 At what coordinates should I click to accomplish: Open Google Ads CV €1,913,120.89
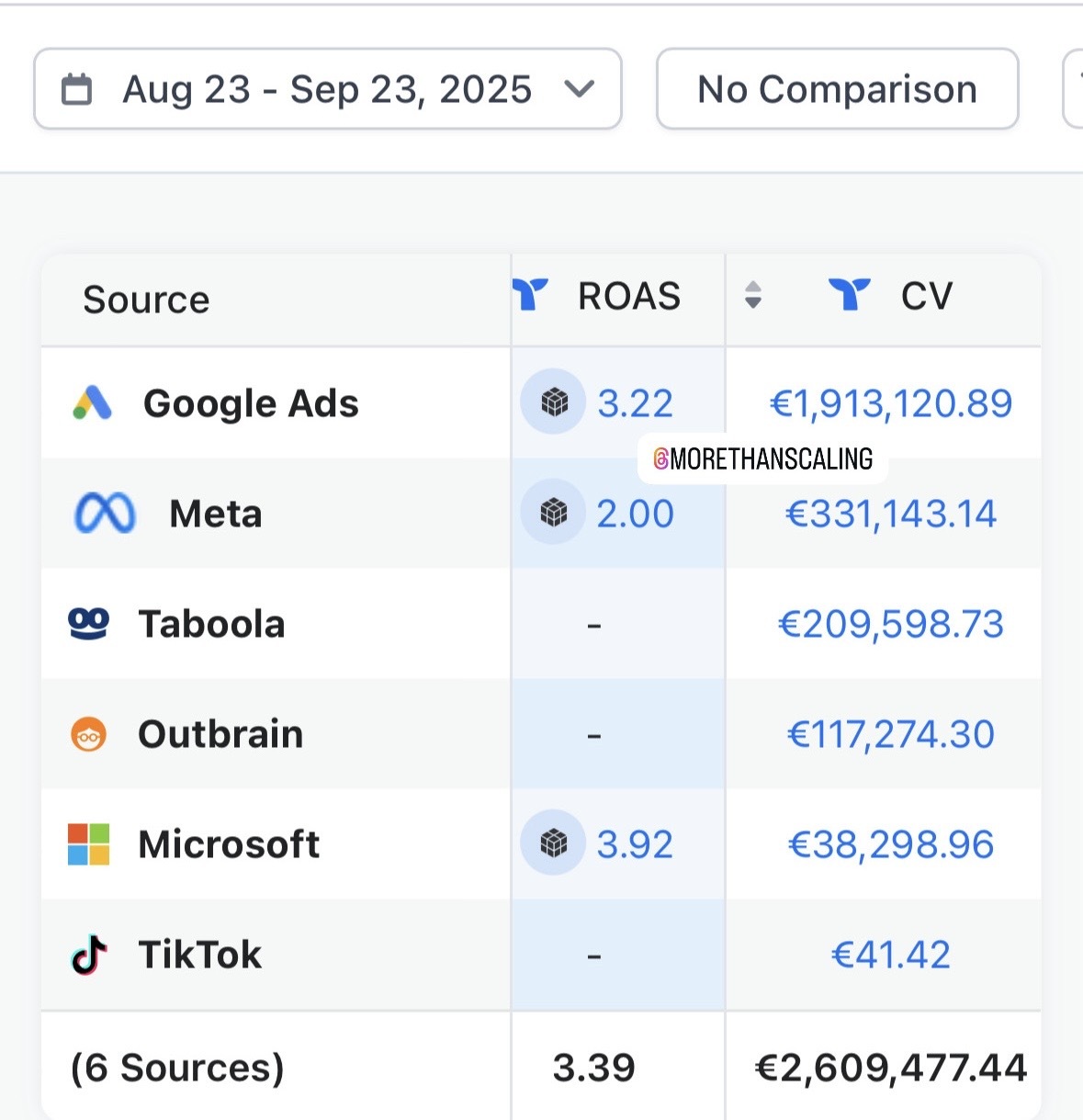pos(891,403)
